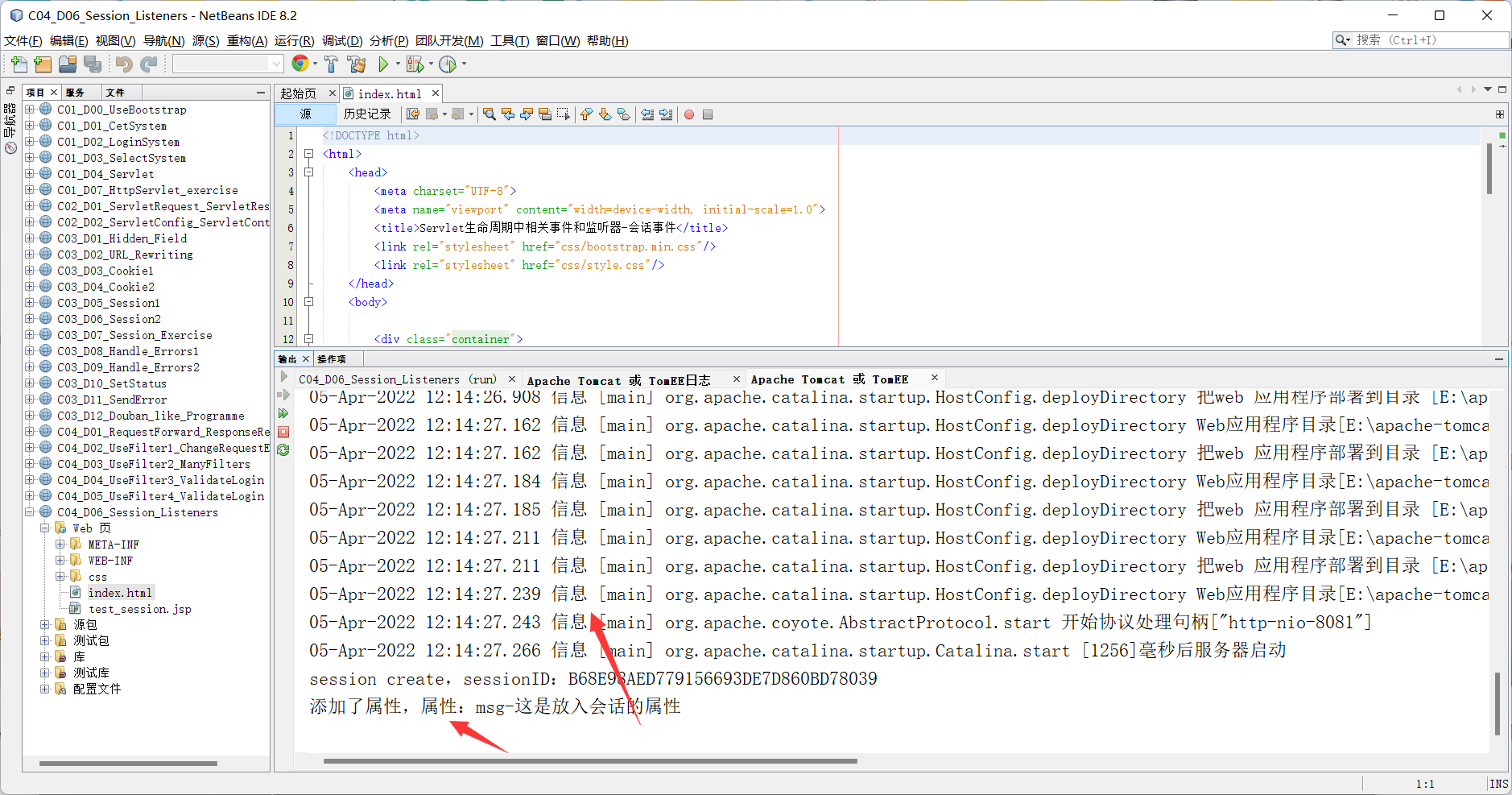This screenshot has width=1512, height=795.
Task: Collapse the C04_D06_Session_Listeners project node
Action: (x=30, y=511)
